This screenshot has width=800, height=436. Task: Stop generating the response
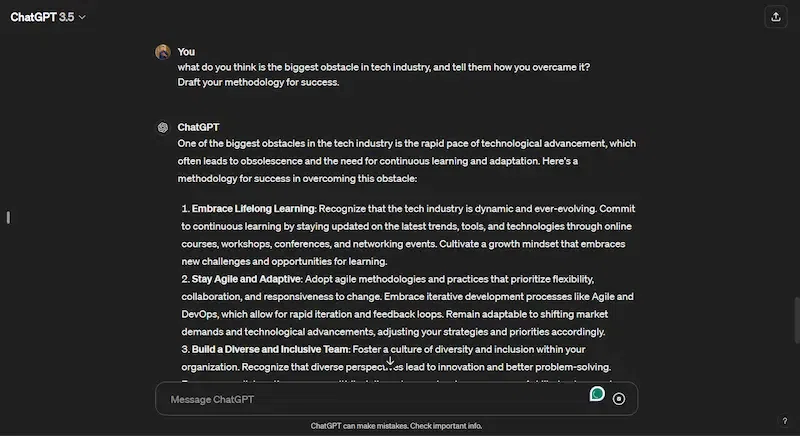[x=619, y=399]
